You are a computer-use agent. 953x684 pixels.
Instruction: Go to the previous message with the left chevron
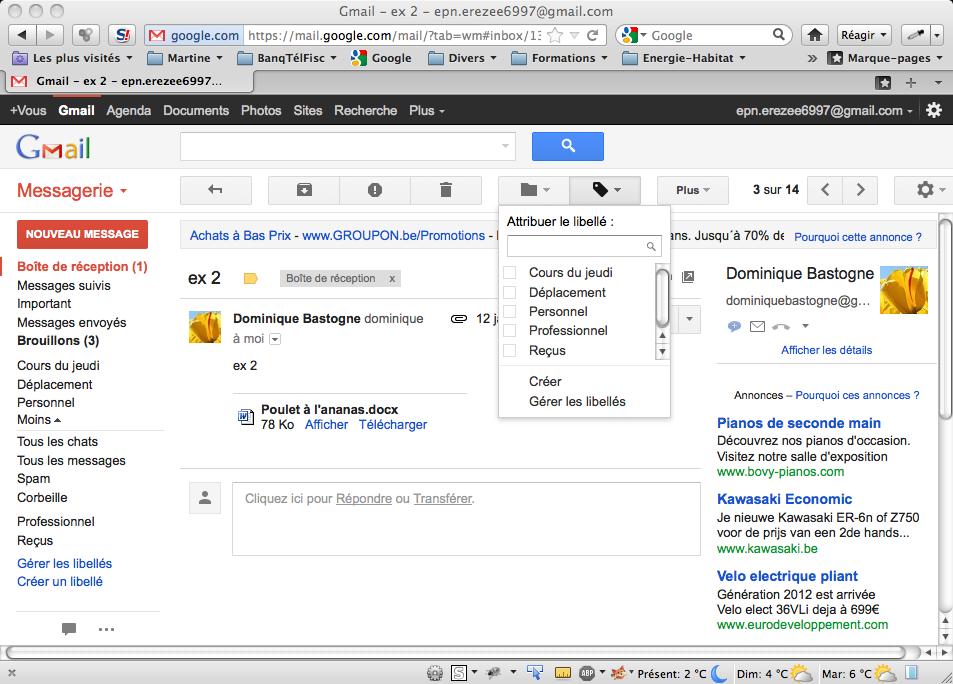[x=825, y=190]
